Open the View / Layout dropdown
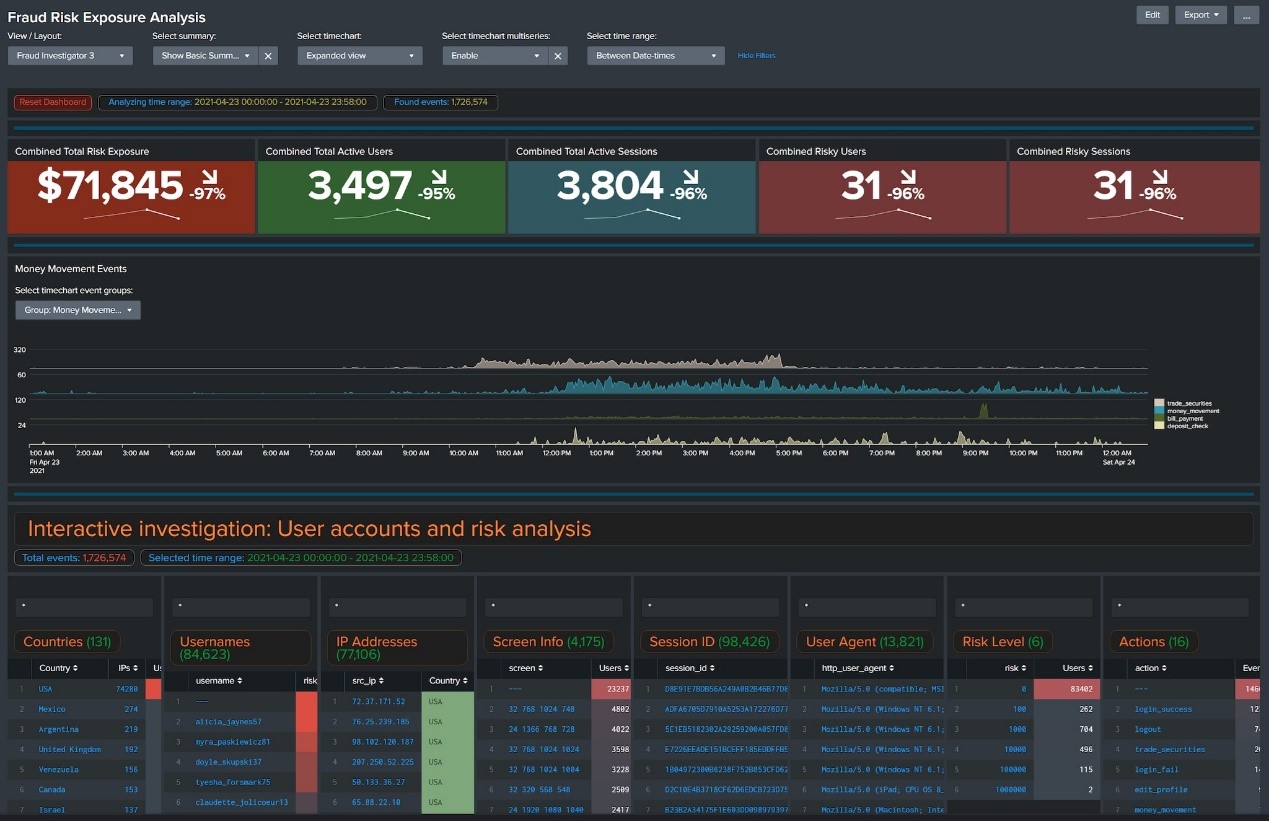Image resolution: width=1269 pixels, height=821 pixels. (70, 56)
